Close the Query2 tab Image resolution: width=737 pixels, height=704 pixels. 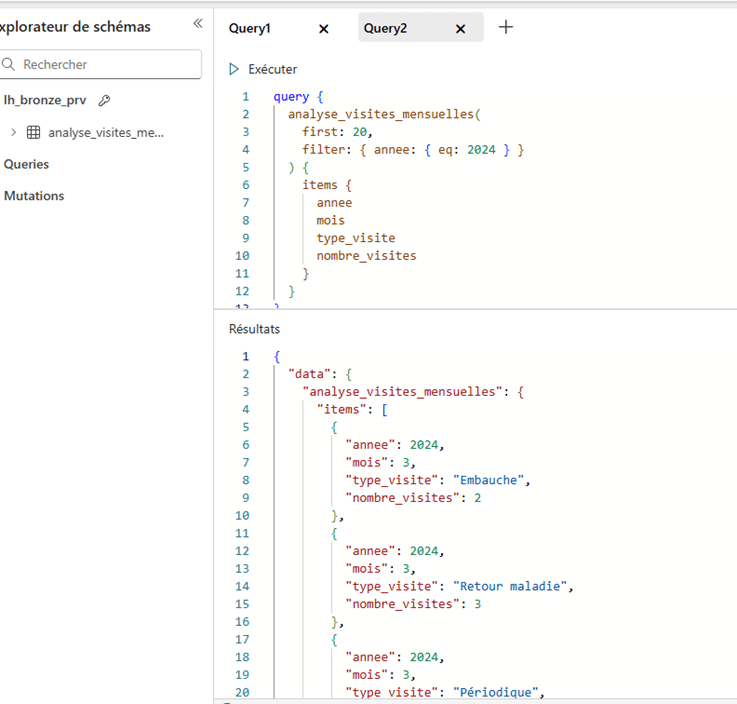click(x=460, y=29)
